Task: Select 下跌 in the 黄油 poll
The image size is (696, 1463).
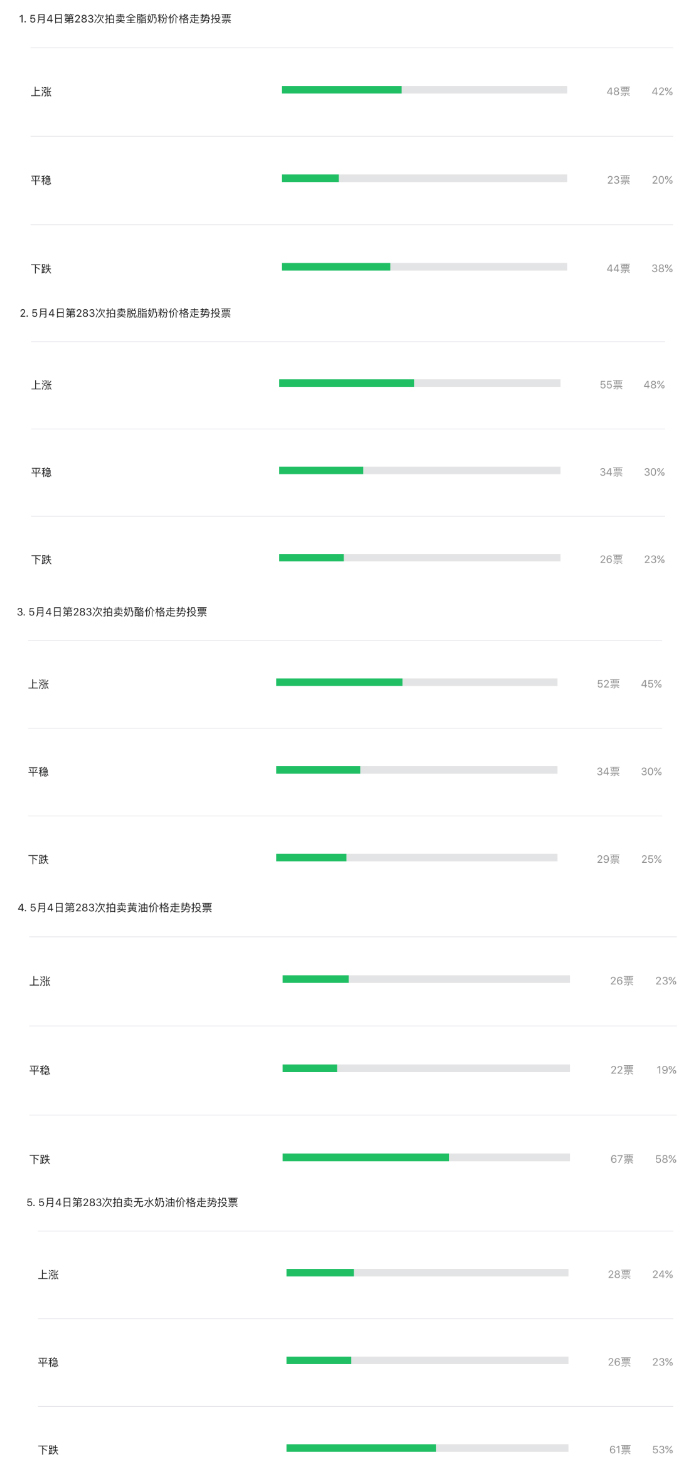Action: [x=39, y=1160]
